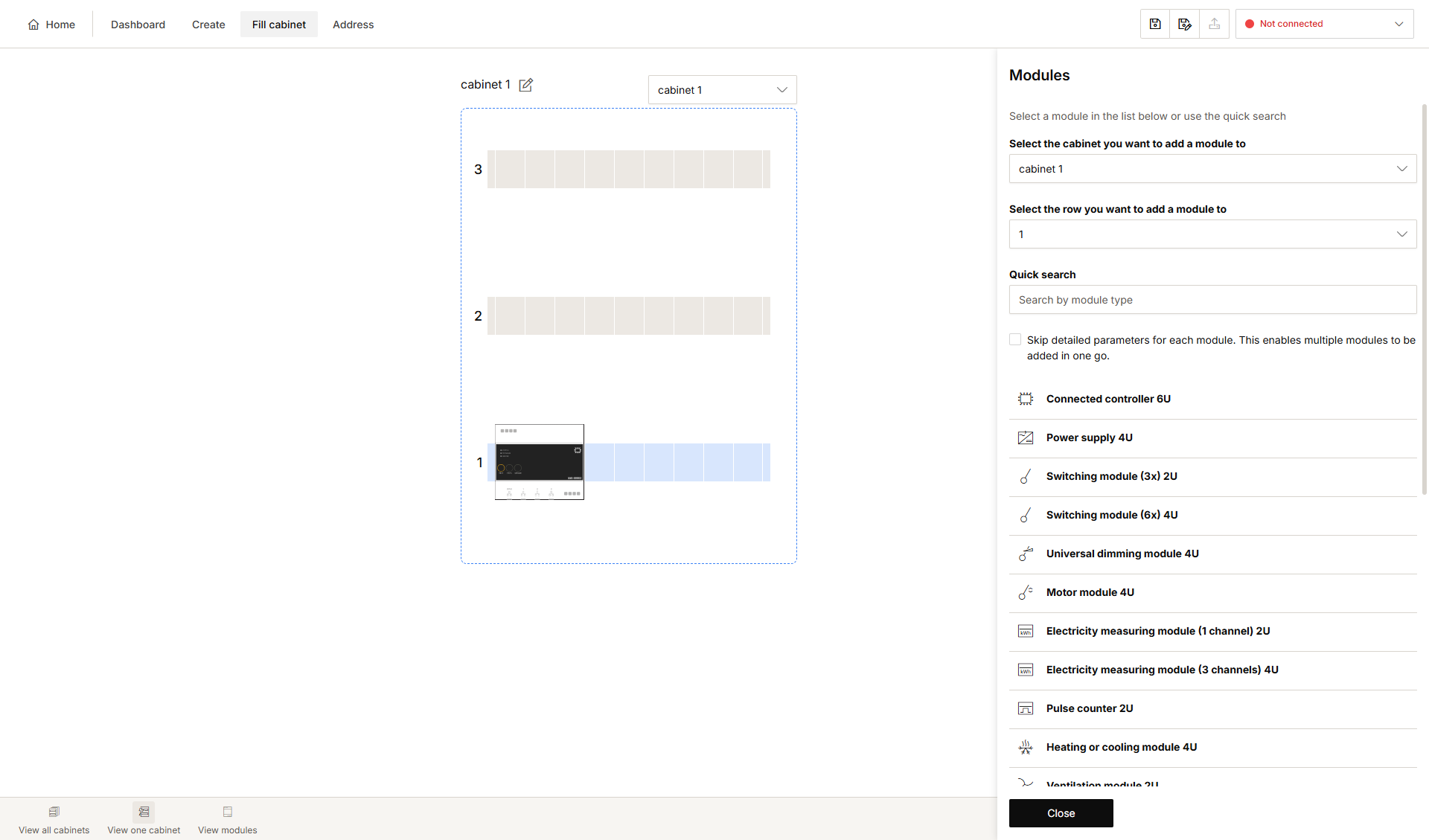Click the Electricity measuring (3 channels) kWh icon

pos(1026,670)
